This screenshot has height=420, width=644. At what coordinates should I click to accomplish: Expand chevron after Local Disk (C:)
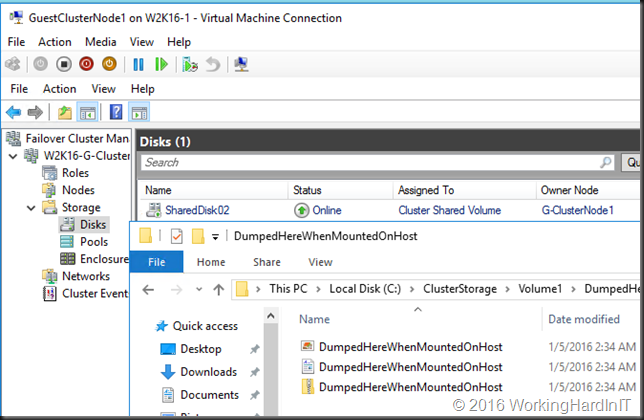(412, 289)
